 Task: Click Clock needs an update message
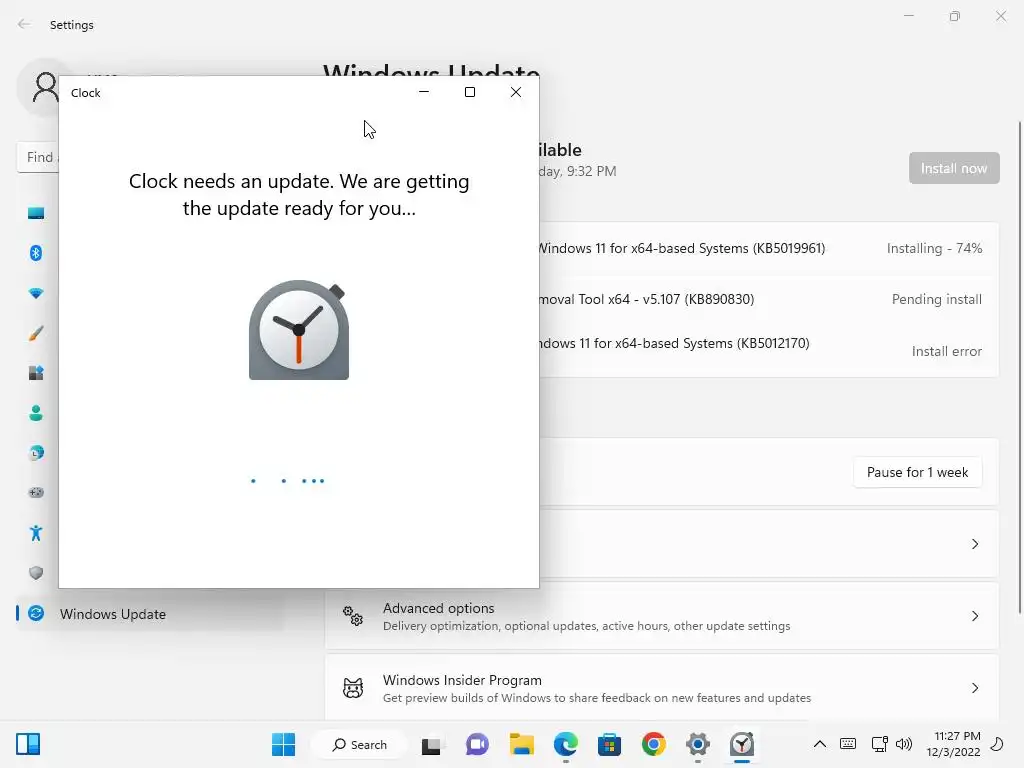click(x=299, y=195)
